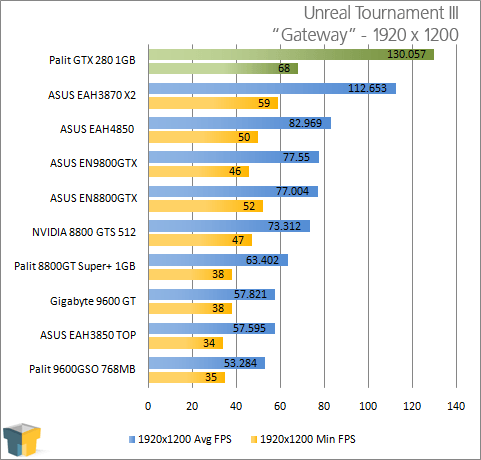The width and height of the screenshot is (481, 460).
Task: Click the Techgage cube logo icon
Action: (22, 439)
